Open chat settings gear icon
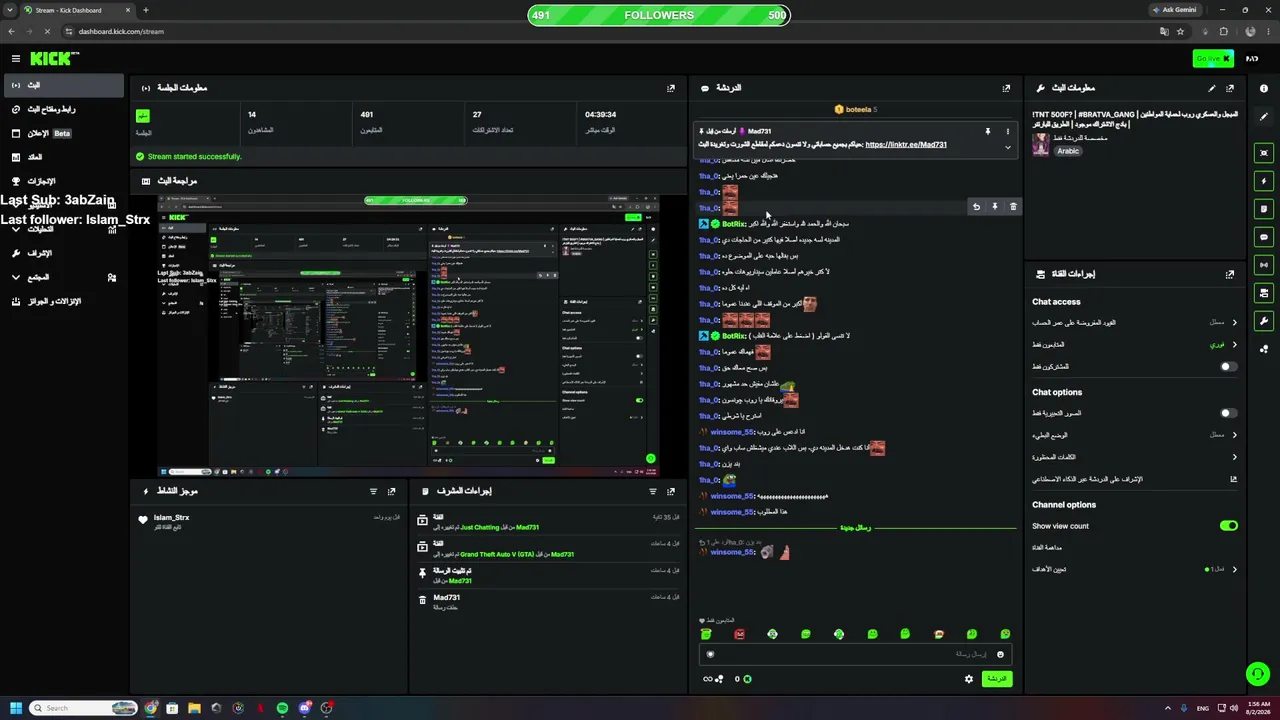The width and height of the screenshot is (1280, 720). (968, 679)
